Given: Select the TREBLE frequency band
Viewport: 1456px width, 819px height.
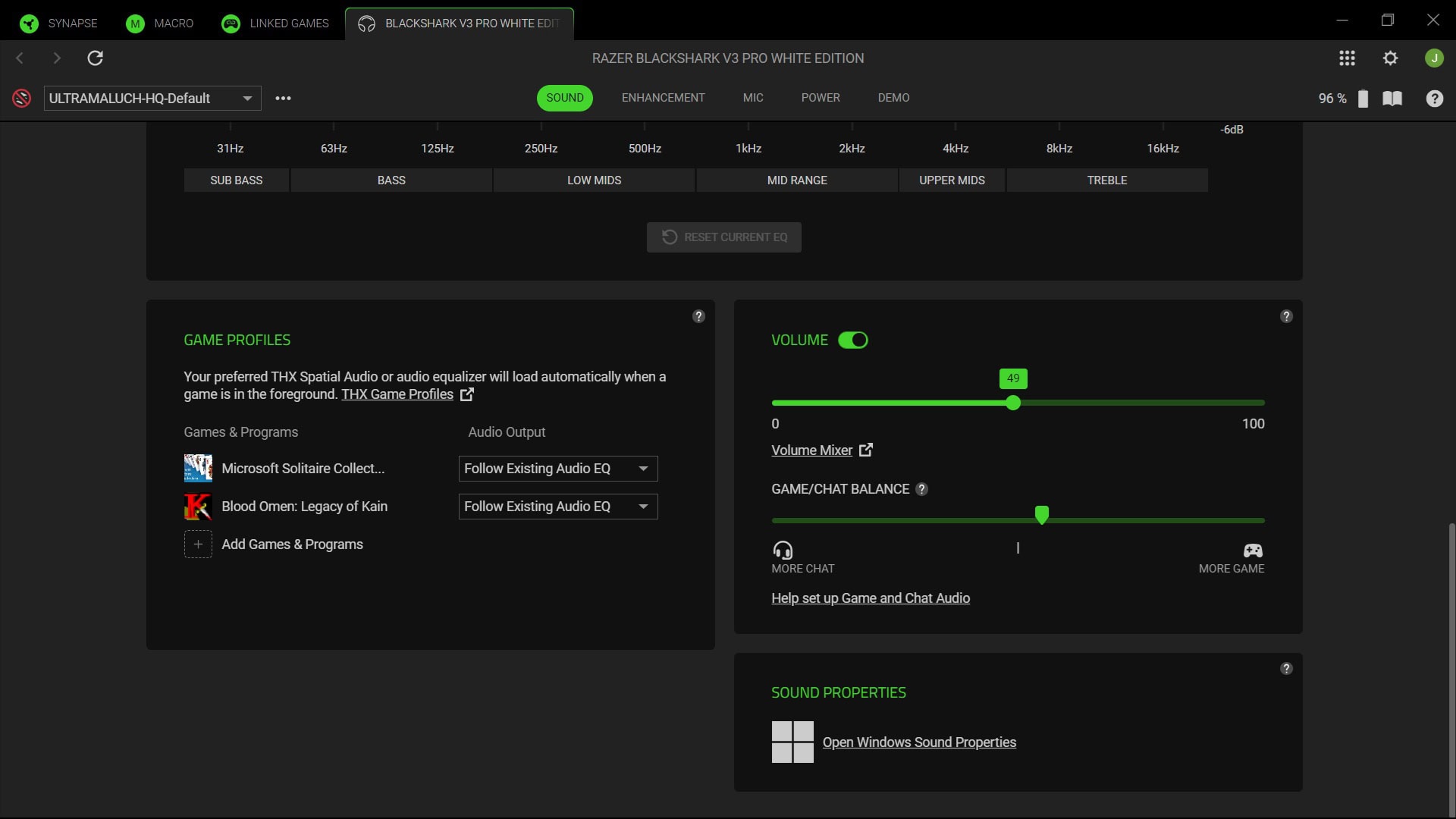Looking at the screenshot, I should click(x=1107, y=180).
